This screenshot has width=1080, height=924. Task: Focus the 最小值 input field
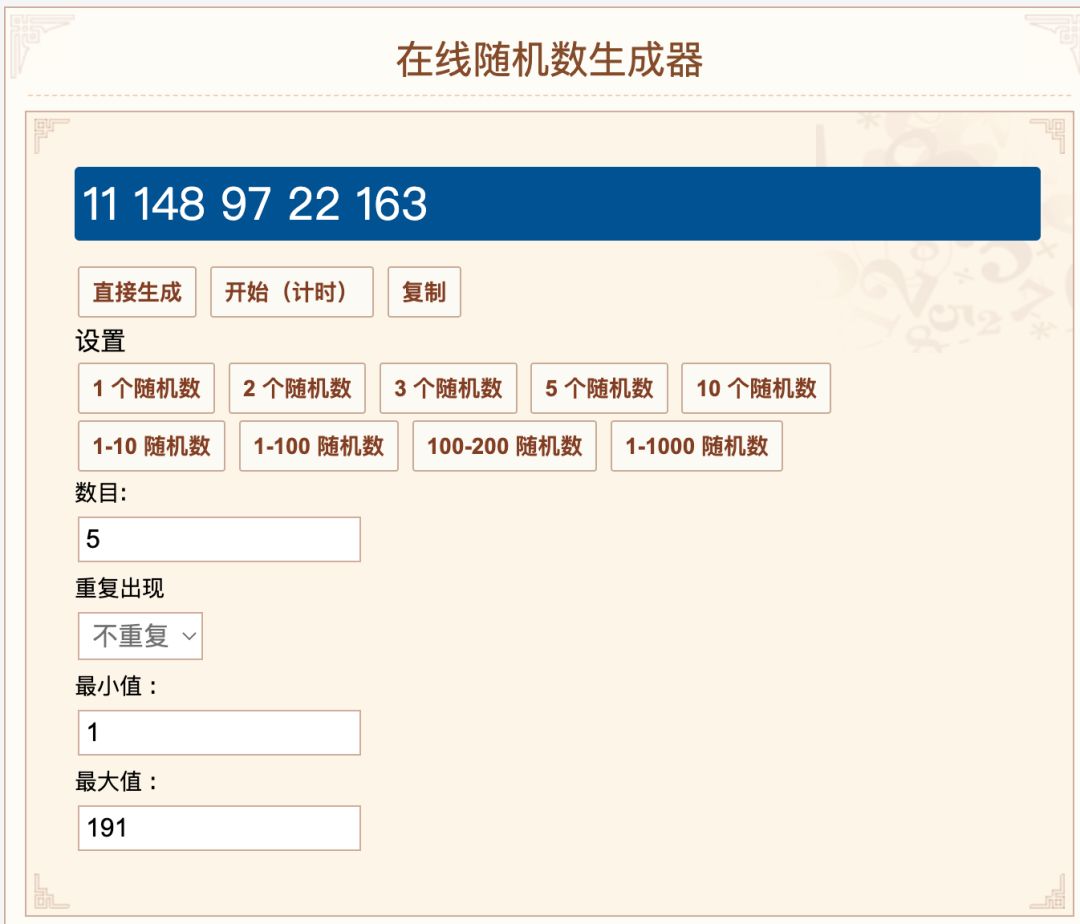point(219,733)
